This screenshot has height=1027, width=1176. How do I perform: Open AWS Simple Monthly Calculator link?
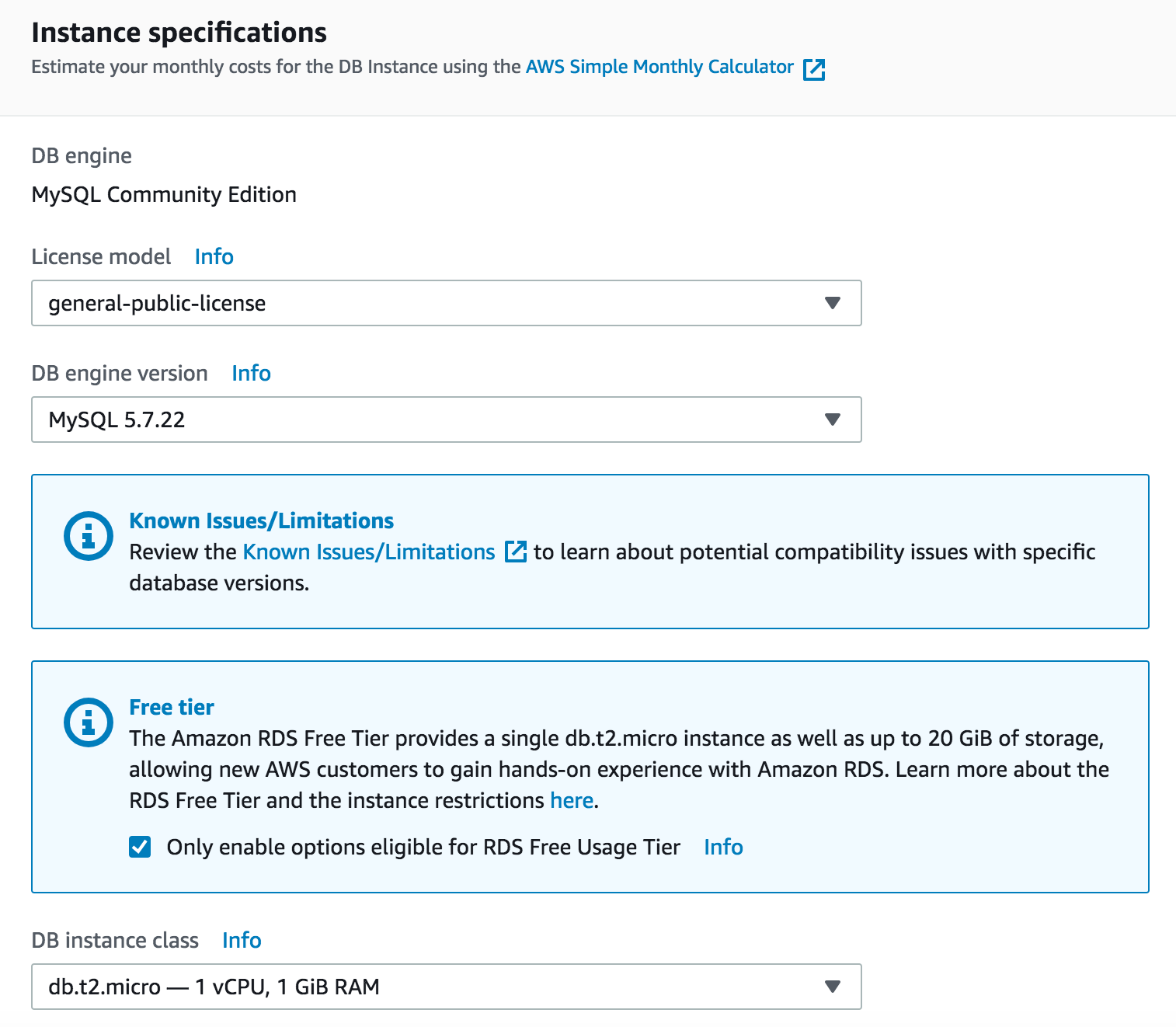(659, 67)
